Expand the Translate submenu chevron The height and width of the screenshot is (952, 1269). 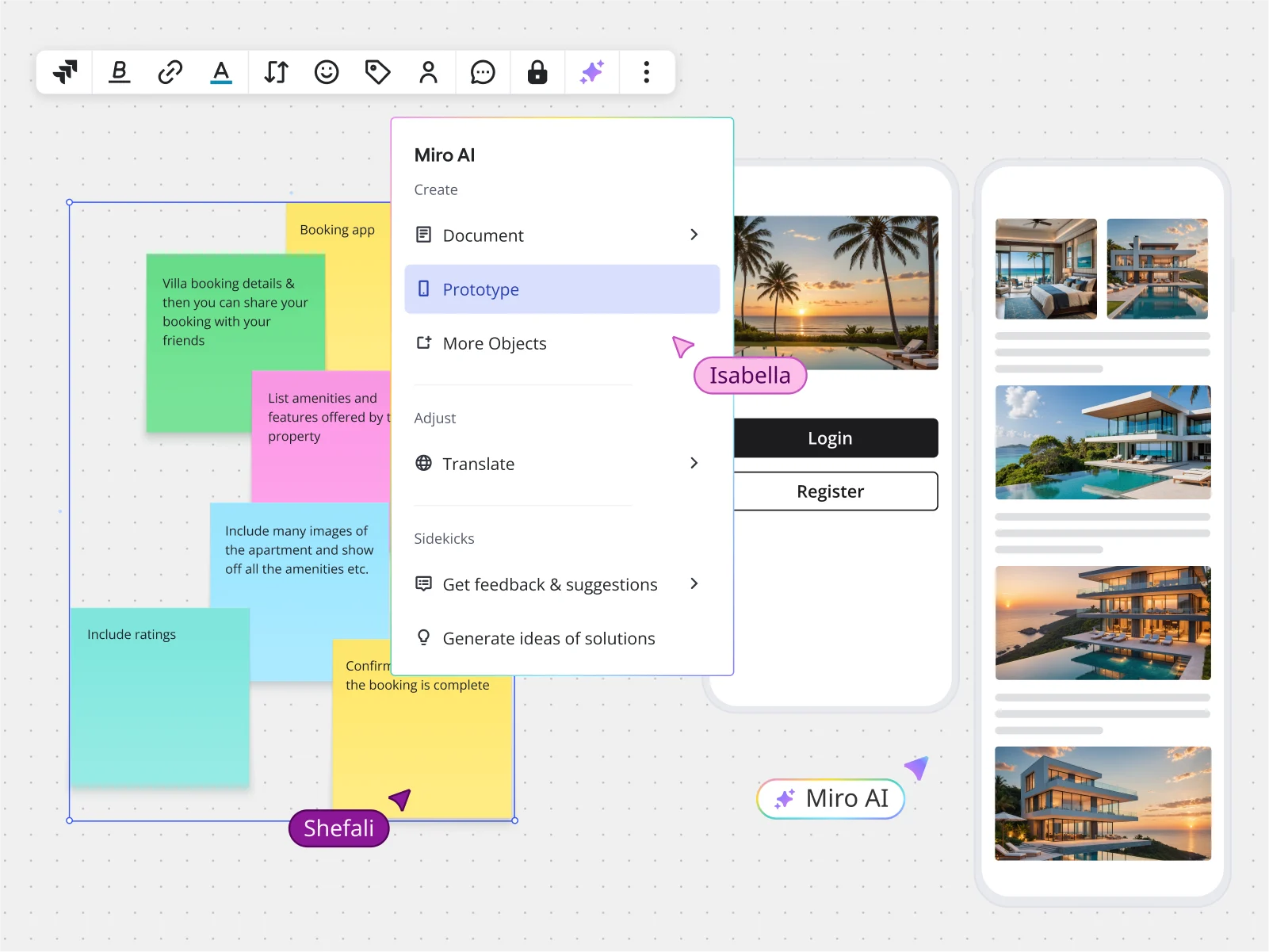(x=694, y=463)
